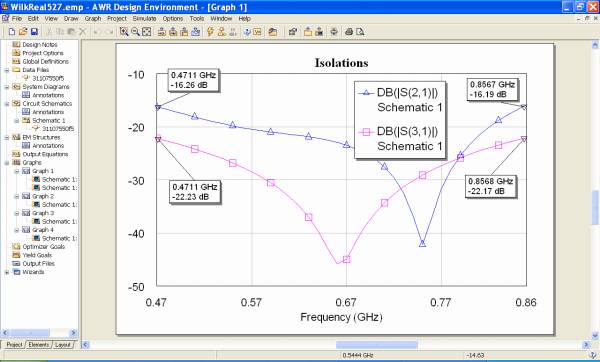Click the Zoom In magnifier icon

tap(124, 32)
